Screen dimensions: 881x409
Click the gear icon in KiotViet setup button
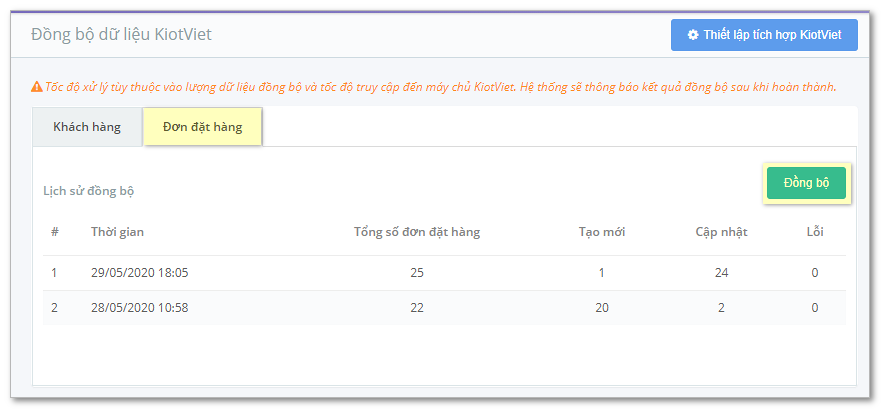693,35
